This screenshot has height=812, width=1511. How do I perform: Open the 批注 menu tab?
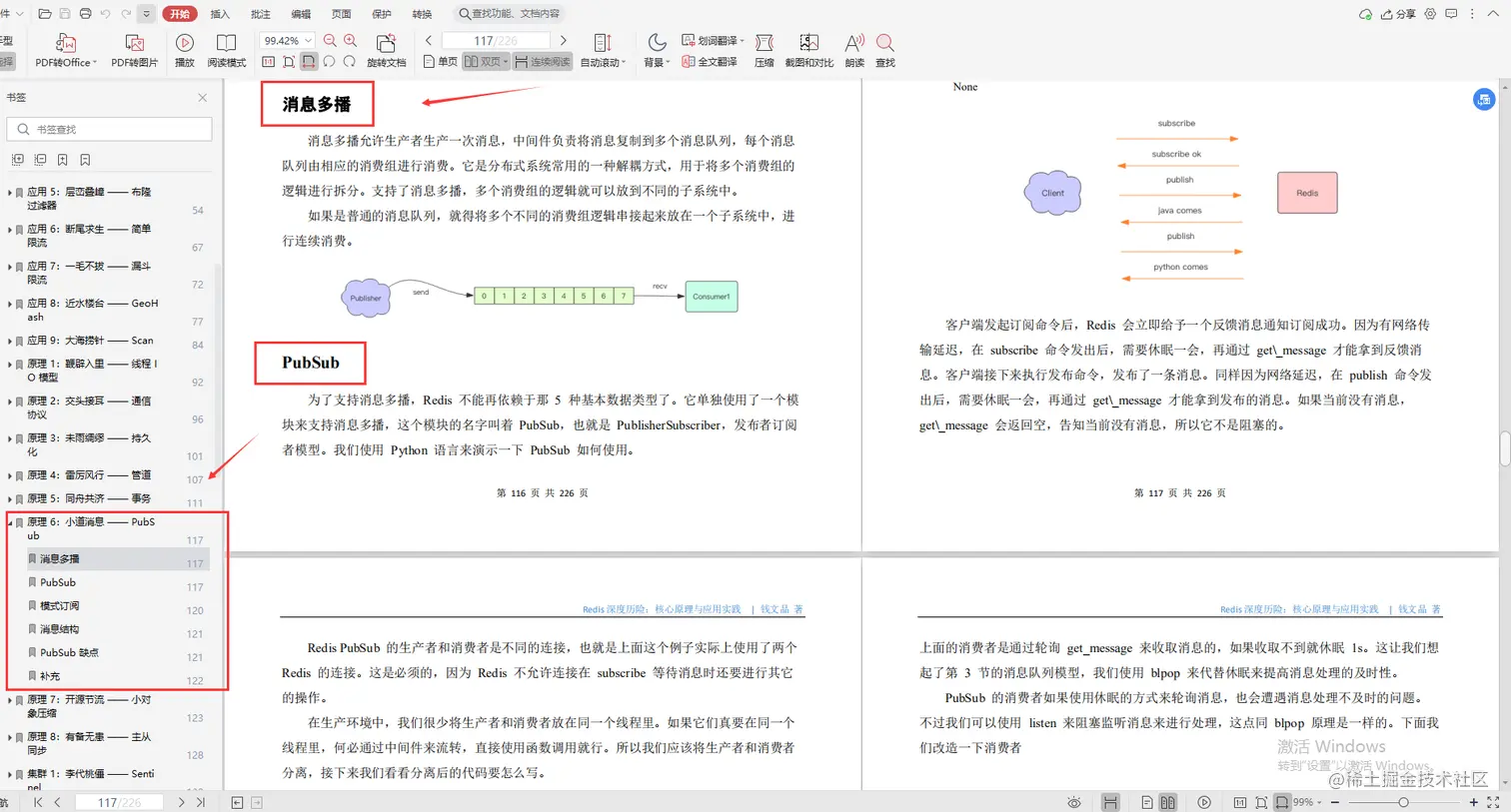click(x=260, y=14)
